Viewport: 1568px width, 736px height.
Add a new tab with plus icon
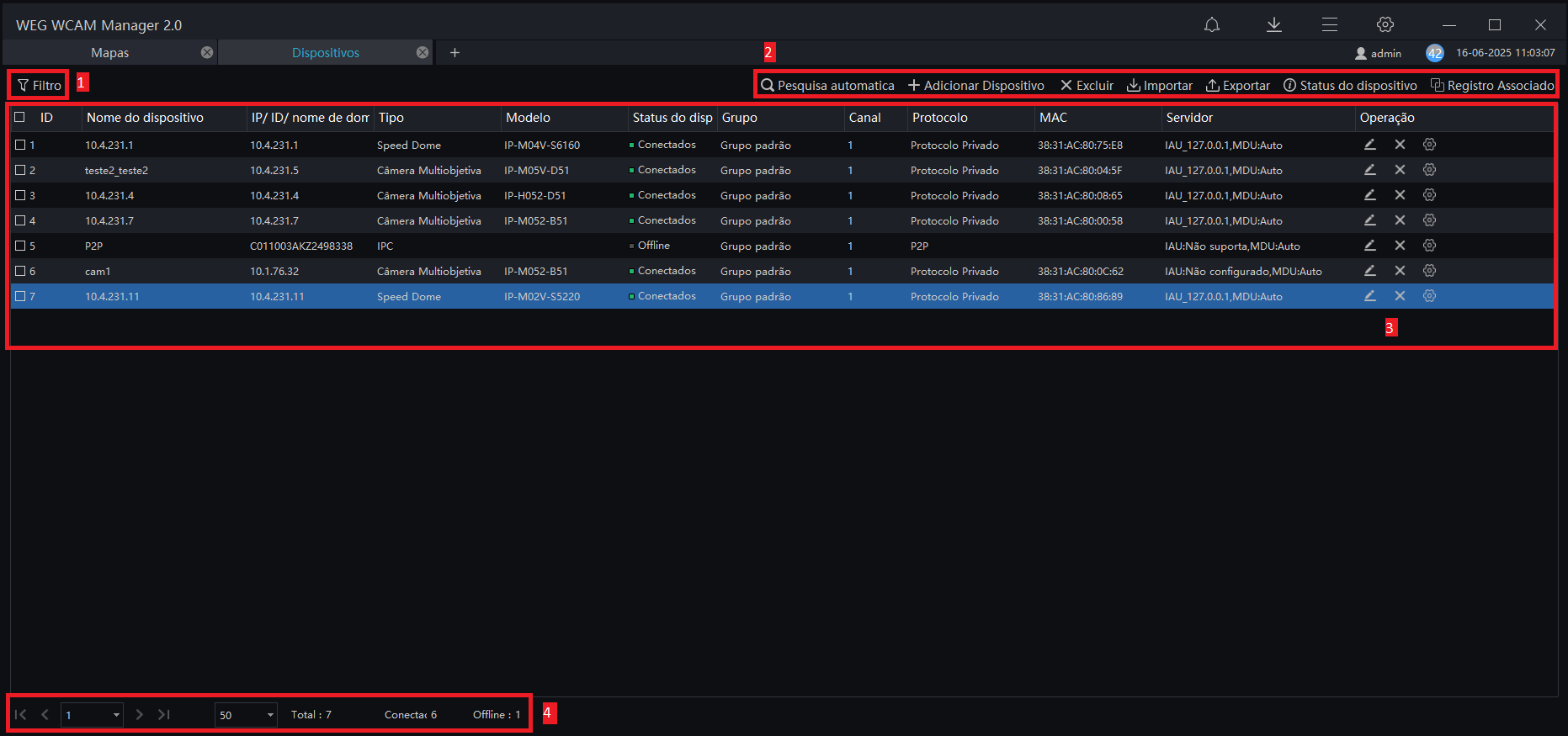(x=454, y=52)
